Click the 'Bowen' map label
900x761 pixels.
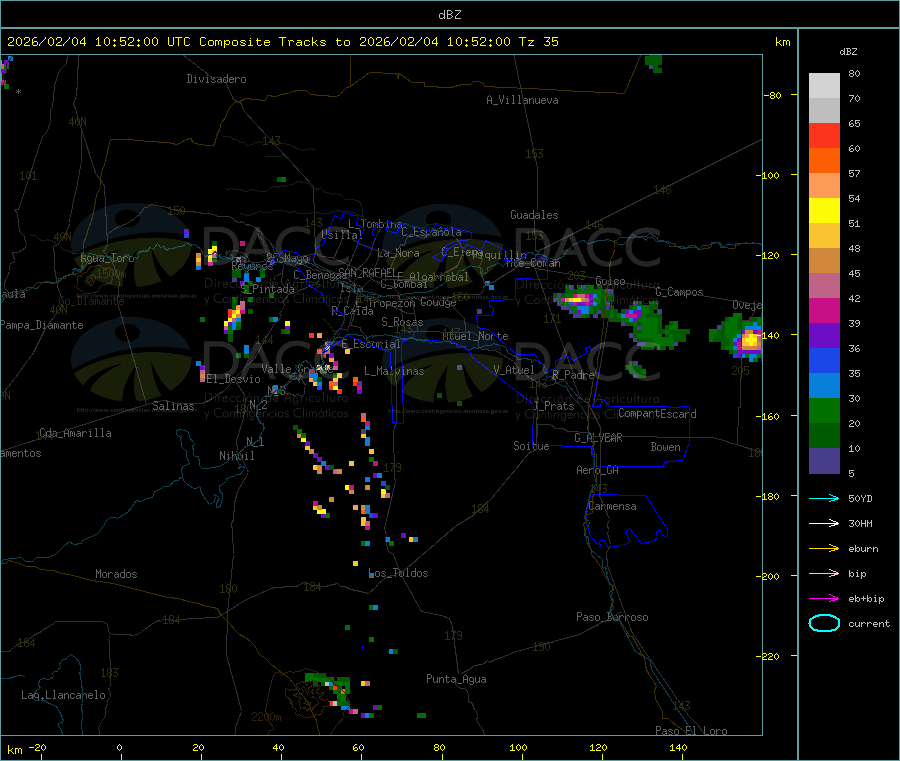coord(665,447)
